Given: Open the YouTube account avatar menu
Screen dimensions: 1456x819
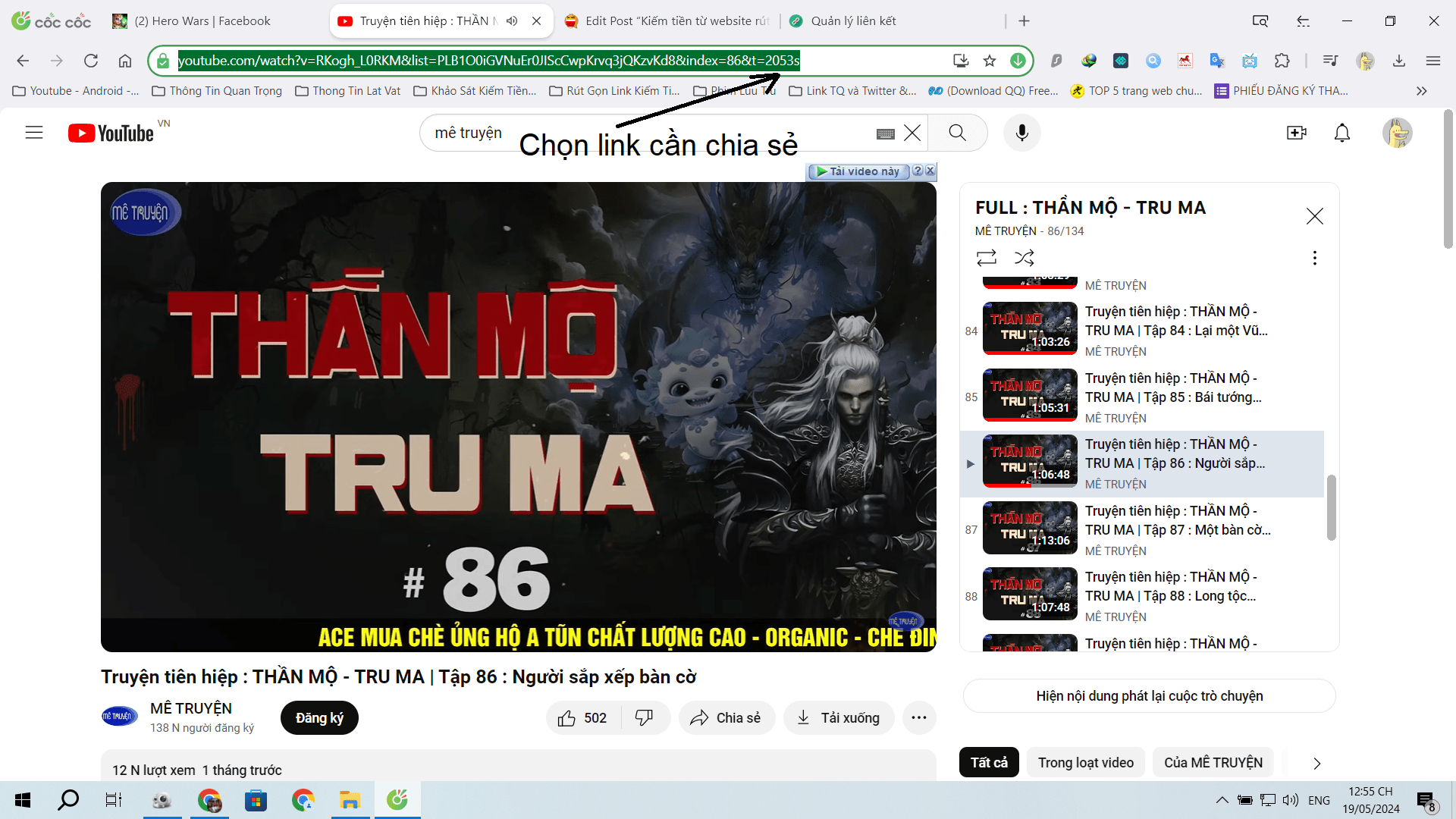Looking at the screenshot, I should click(1397, 133).
